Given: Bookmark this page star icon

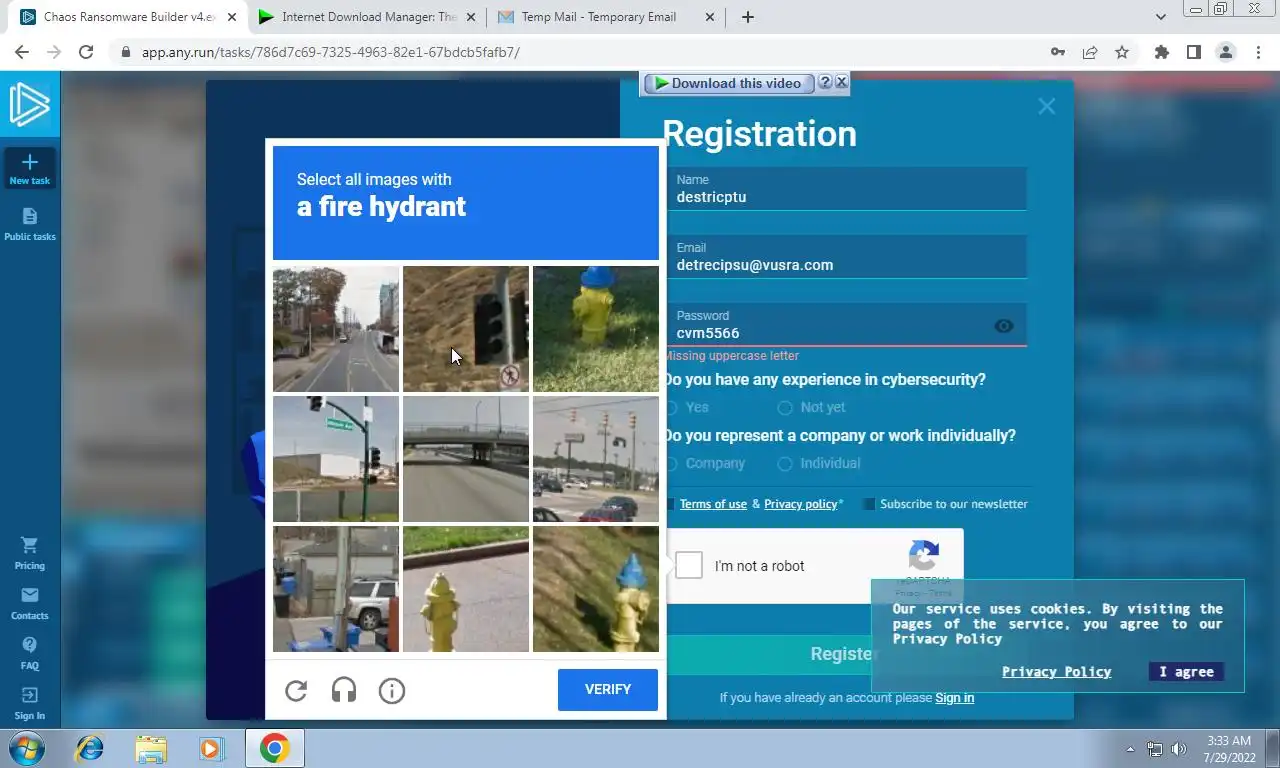Looking at the screenshot, I should [x=1122, y=52].
